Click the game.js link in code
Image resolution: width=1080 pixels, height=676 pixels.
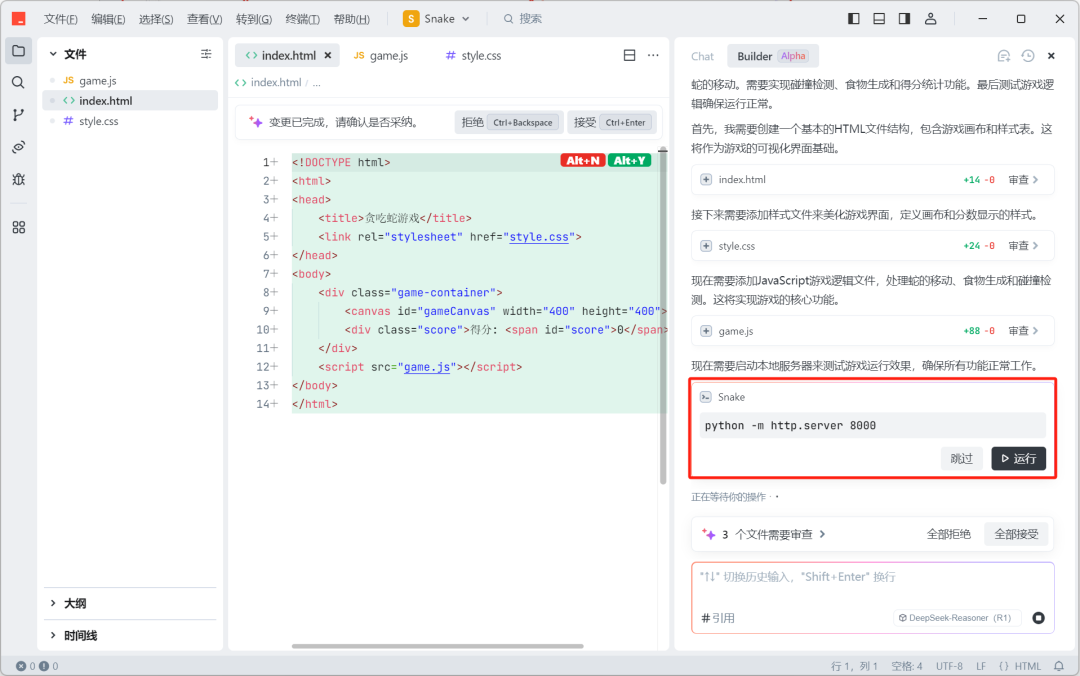click(426, 367)
